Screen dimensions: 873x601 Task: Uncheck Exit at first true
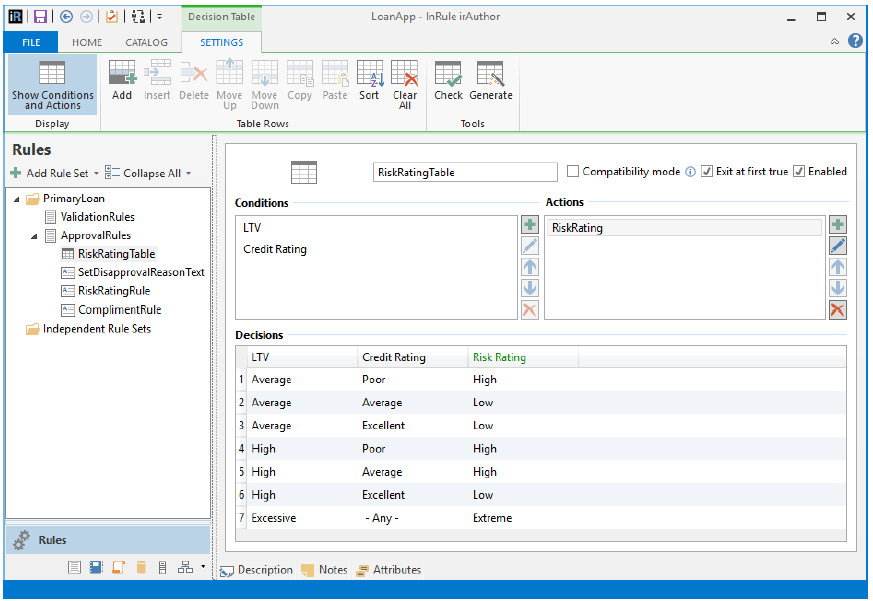[x=707, y=172]
